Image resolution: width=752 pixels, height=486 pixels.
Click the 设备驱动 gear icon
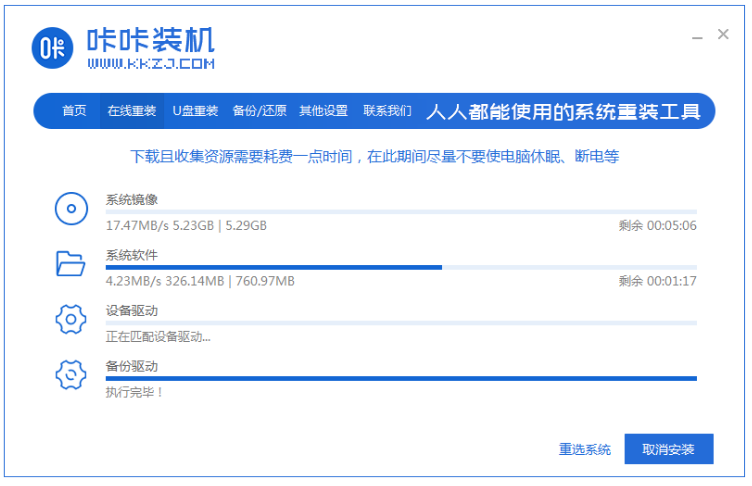(71, 320)
